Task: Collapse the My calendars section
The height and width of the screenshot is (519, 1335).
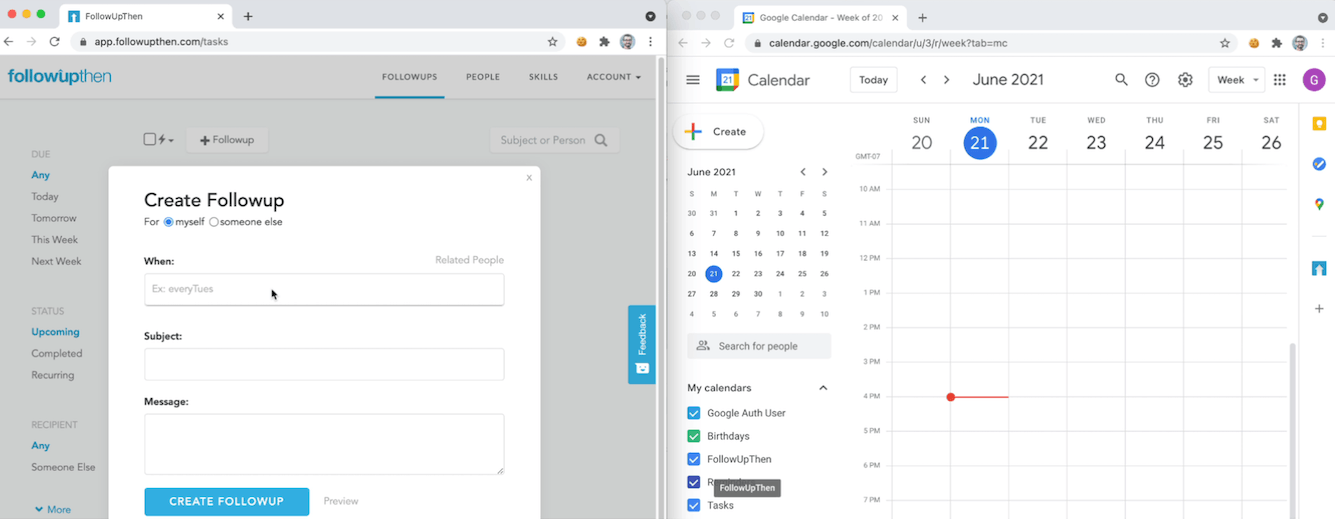Action: tap(823, 388)
